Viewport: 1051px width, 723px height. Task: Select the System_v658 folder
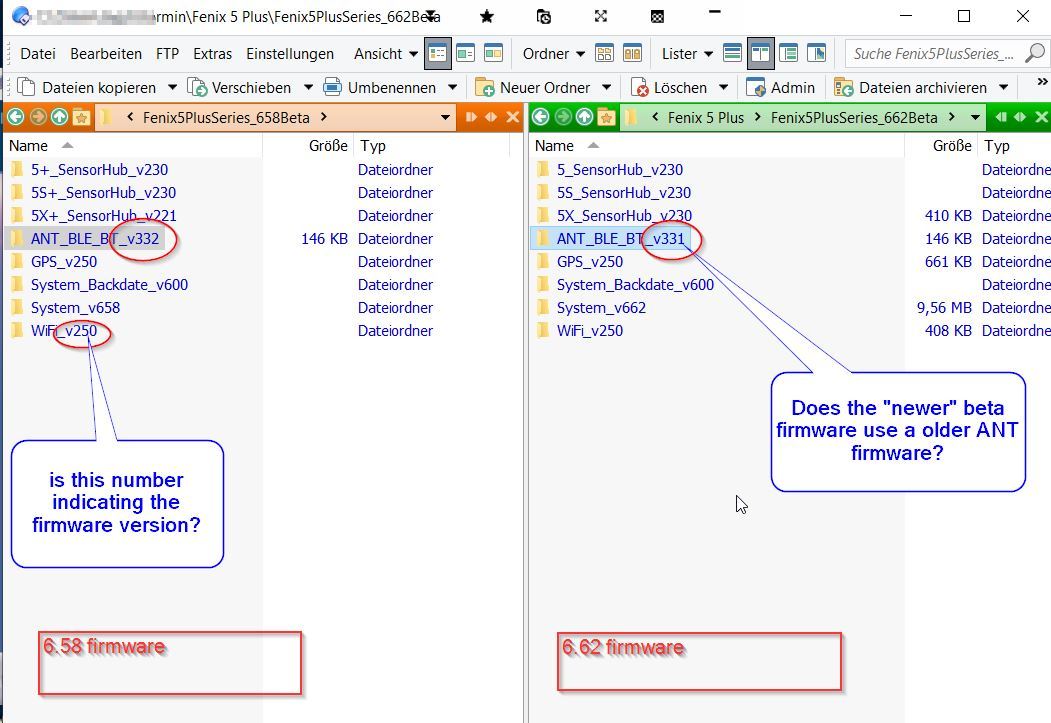pyautogui.click(x=75, y=308)
